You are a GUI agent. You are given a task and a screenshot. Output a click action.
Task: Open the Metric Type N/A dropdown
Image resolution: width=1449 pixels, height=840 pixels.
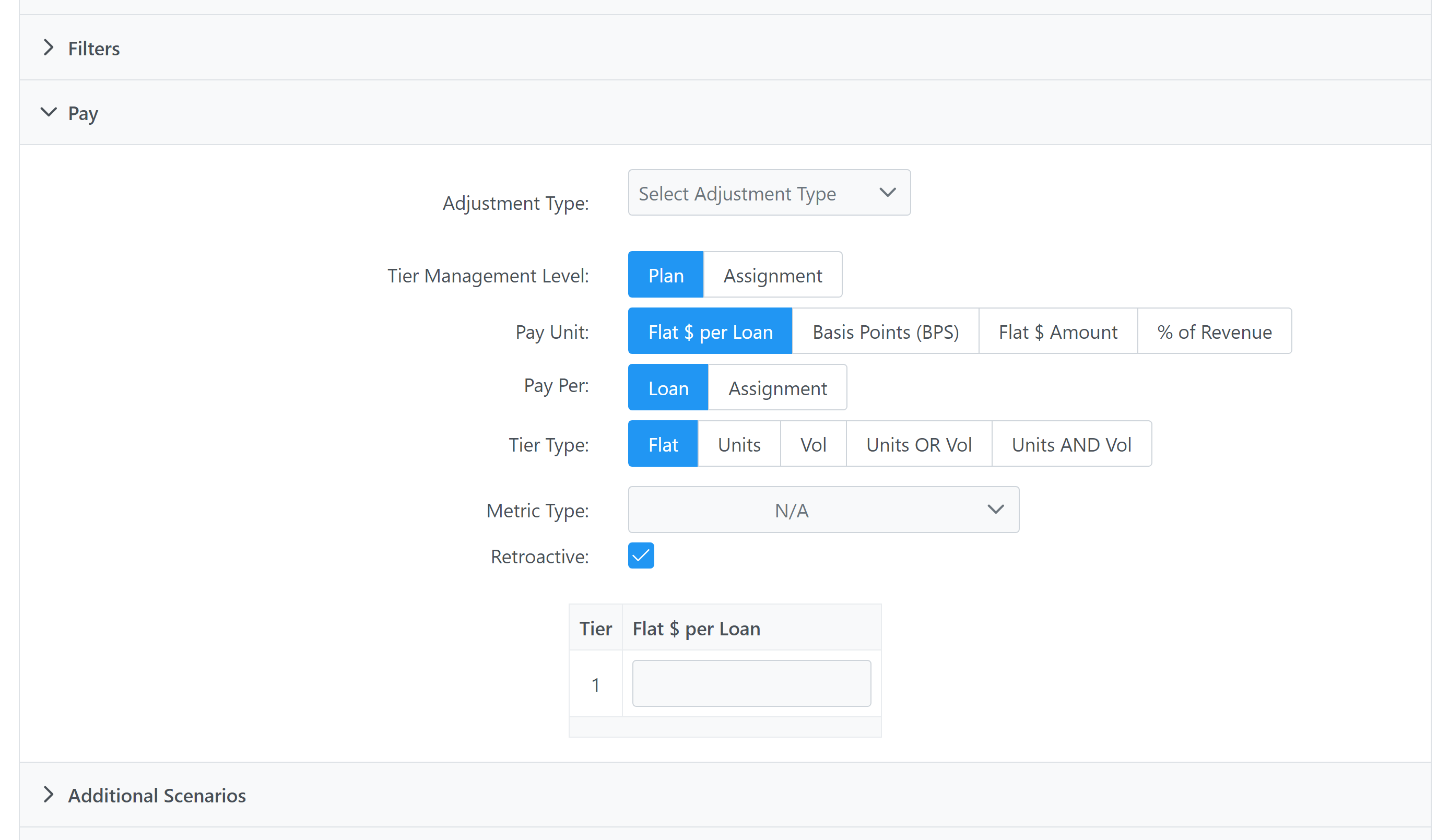click(823, 510)
